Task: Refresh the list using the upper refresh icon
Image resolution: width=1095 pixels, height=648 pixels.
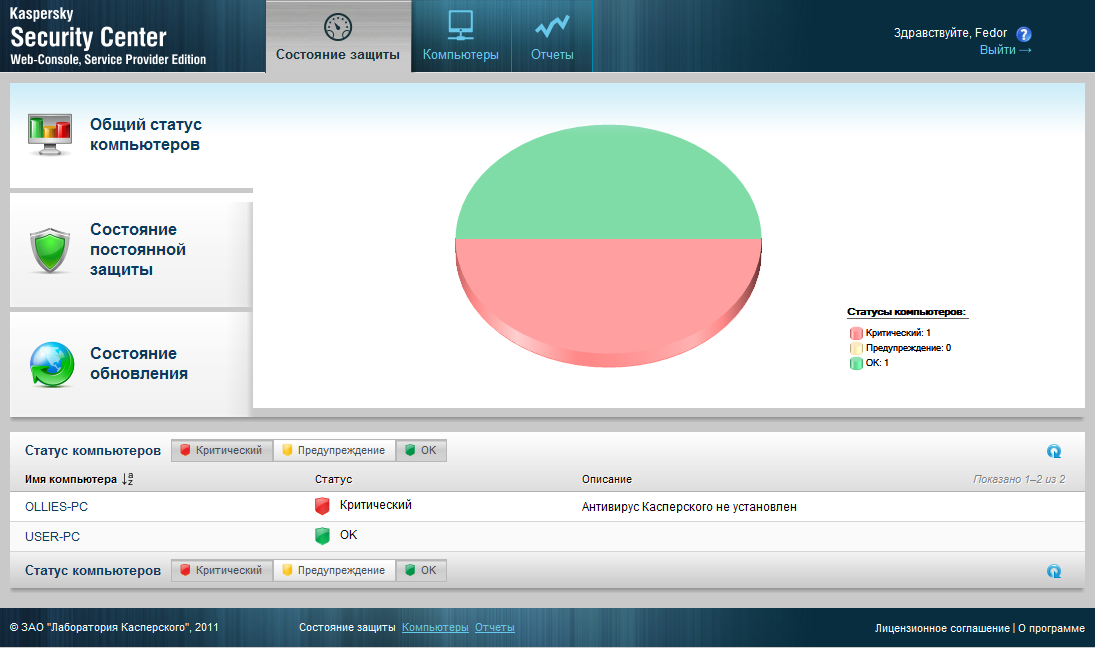Action: coord(1054,451)
